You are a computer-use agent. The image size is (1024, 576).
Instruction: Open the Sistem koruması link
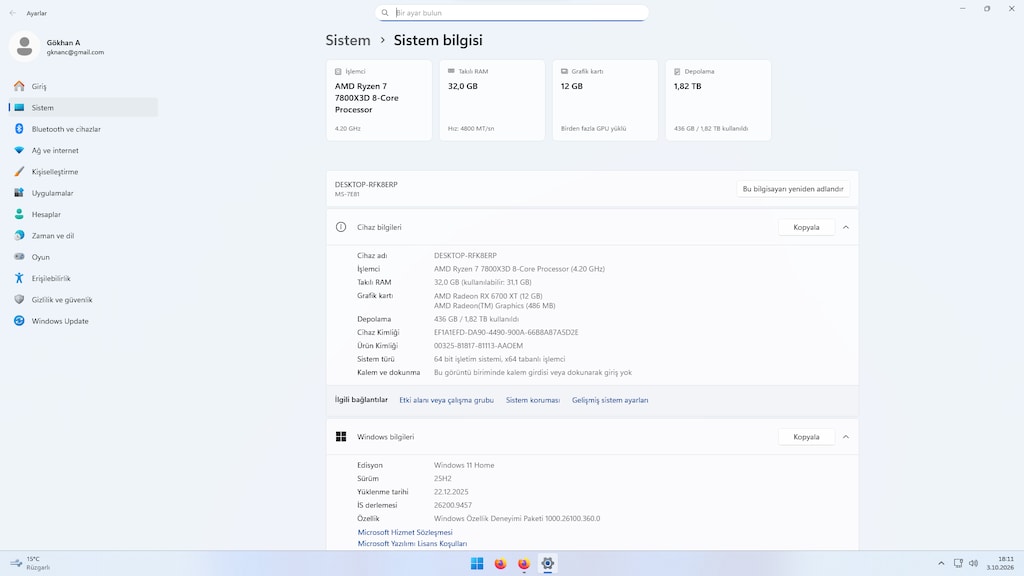point(533,400)
